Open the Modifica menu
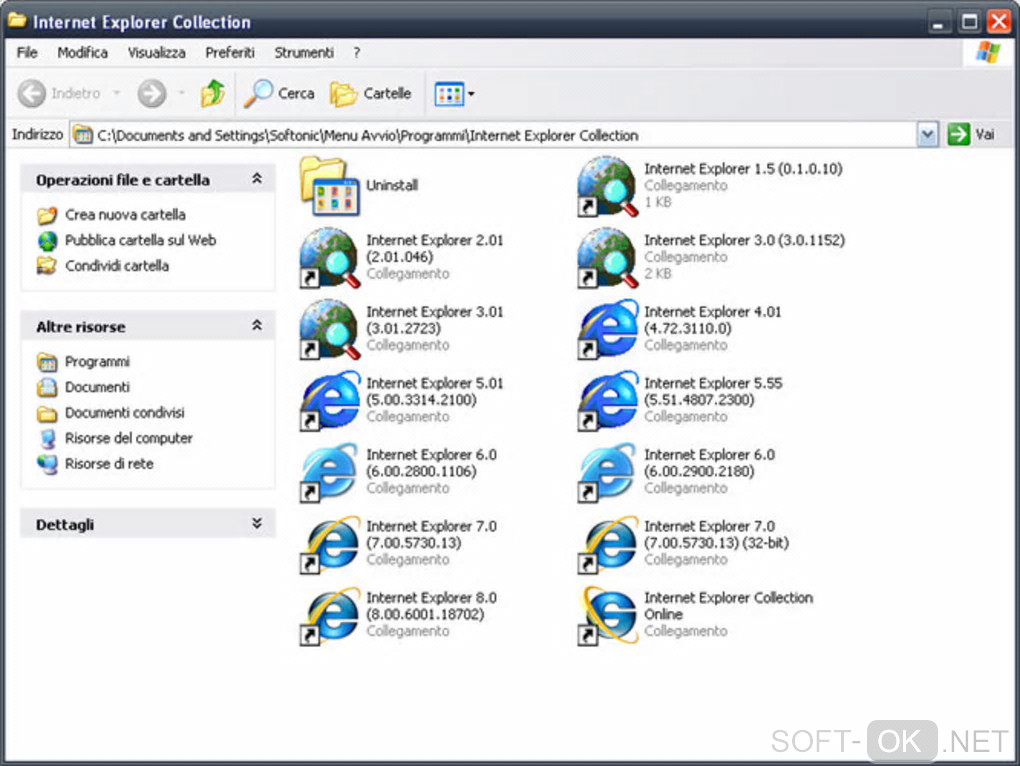Screen dimensions: 1020x766 [x=83, y=53]
